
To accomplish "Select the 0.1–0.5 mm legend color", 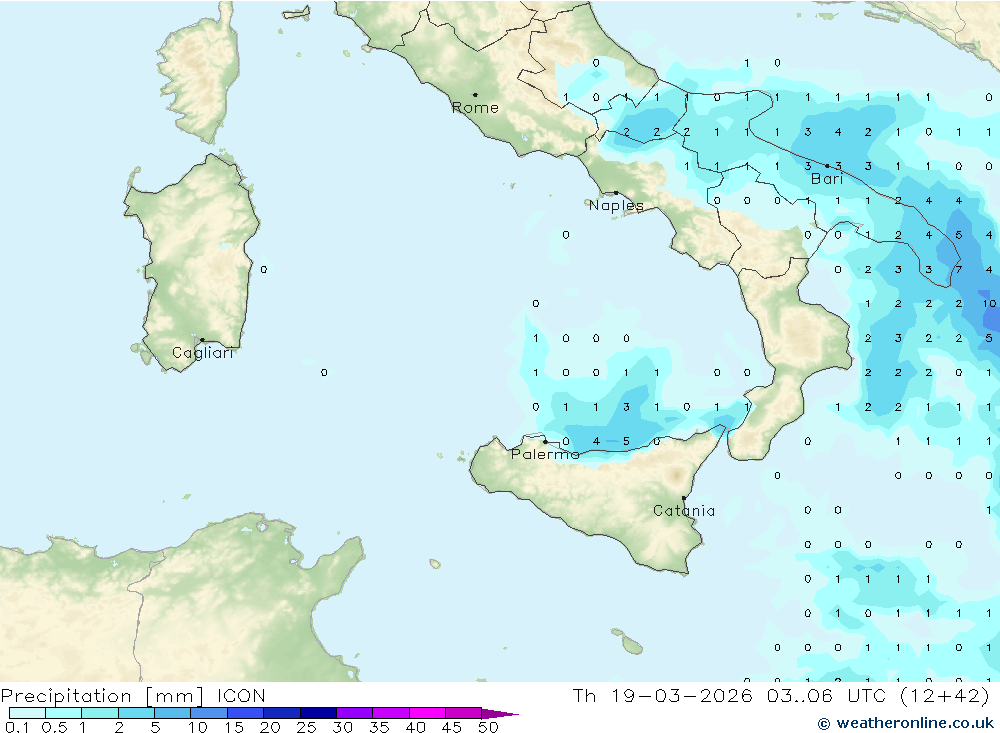I will (x=27, y=713).
